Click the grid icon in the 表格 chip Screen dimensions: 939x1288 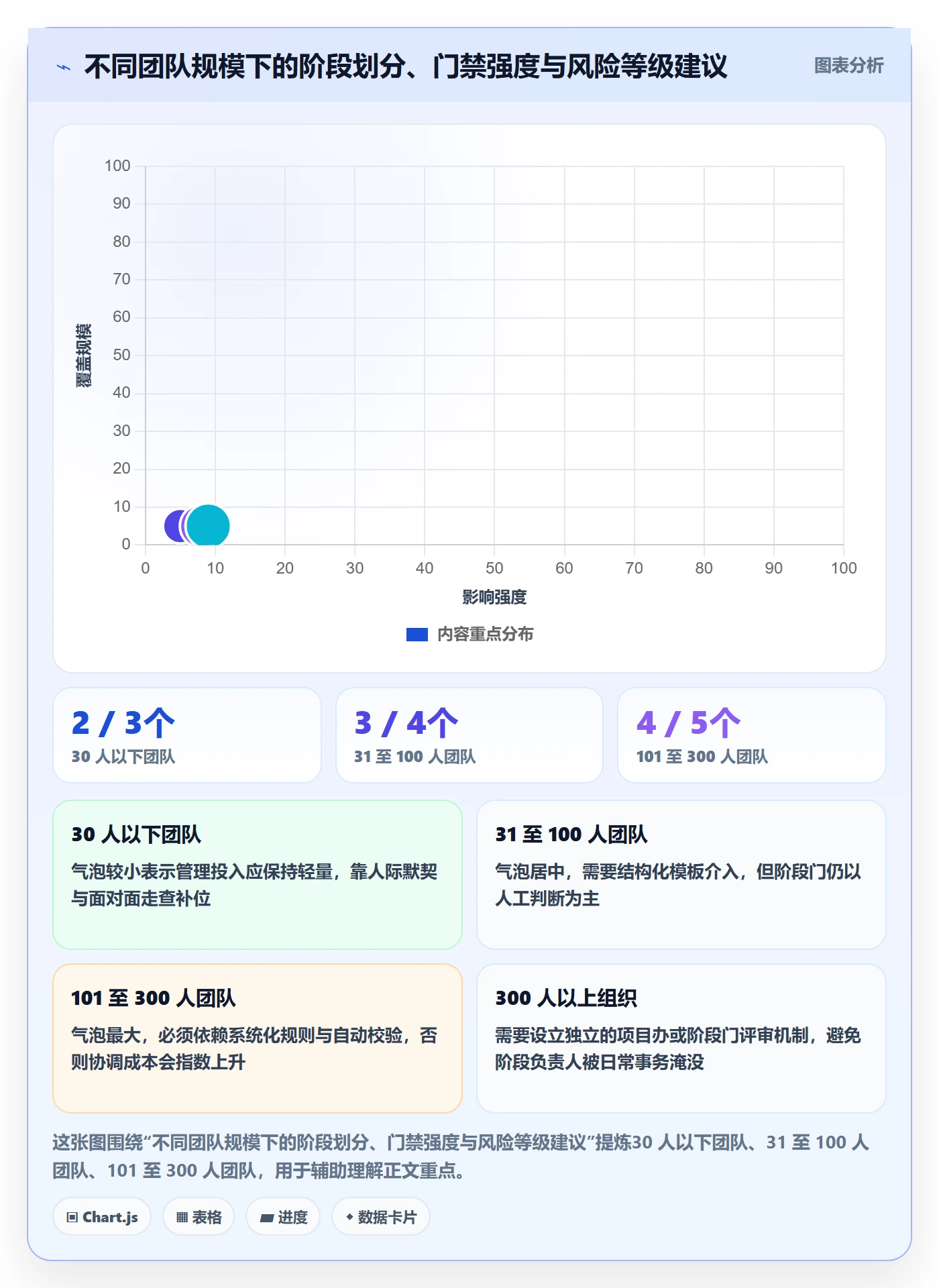click(x=182, y=1218)
